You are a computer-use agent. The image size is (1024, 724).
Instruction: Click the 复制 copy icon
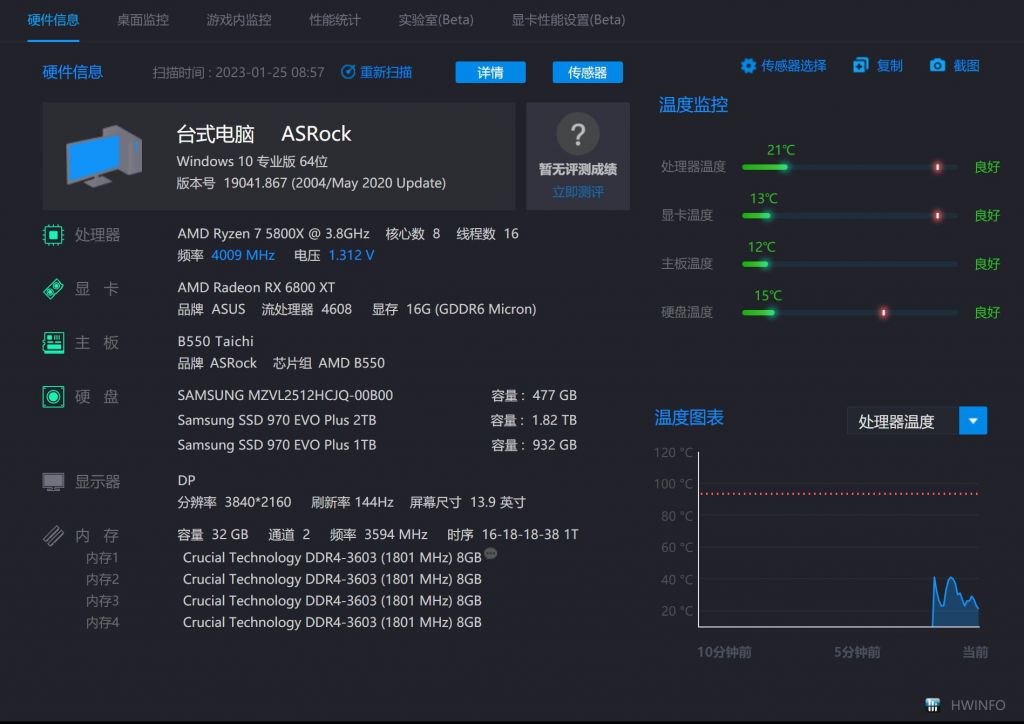coord(861,65)
